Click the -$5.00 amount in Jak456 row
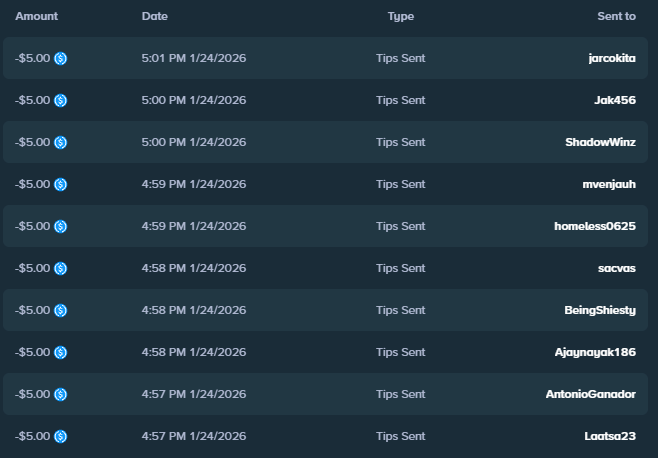Image resolution: width=658 pixels, height=458 pixels. pos(32,100)
